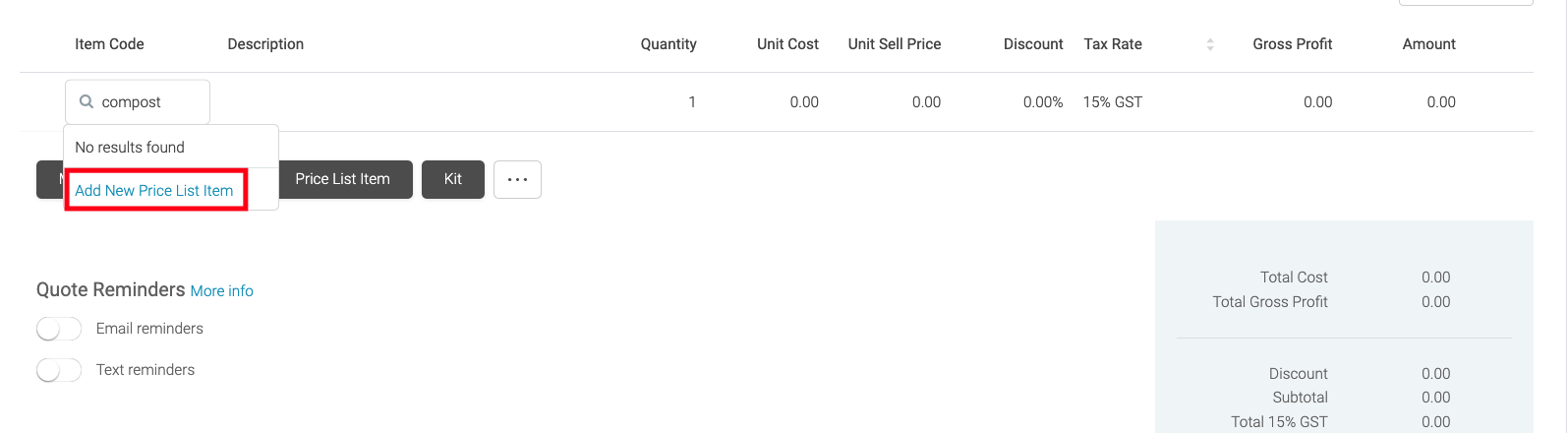Click the Amount column header

pos(1428,44)
